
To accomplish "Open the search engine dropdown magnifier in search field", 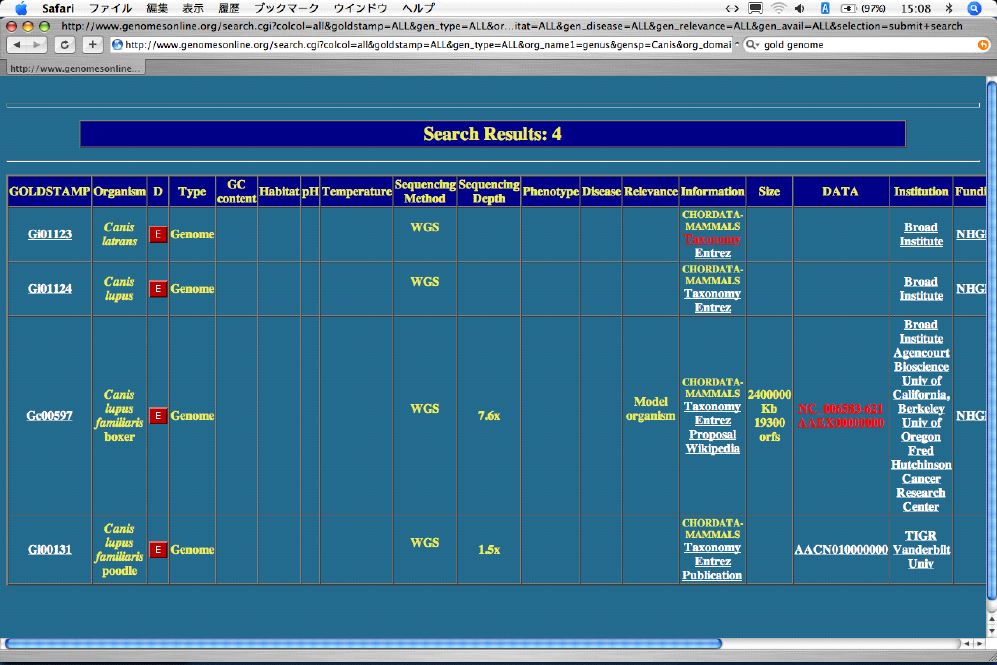I will [x=753, y=45].
